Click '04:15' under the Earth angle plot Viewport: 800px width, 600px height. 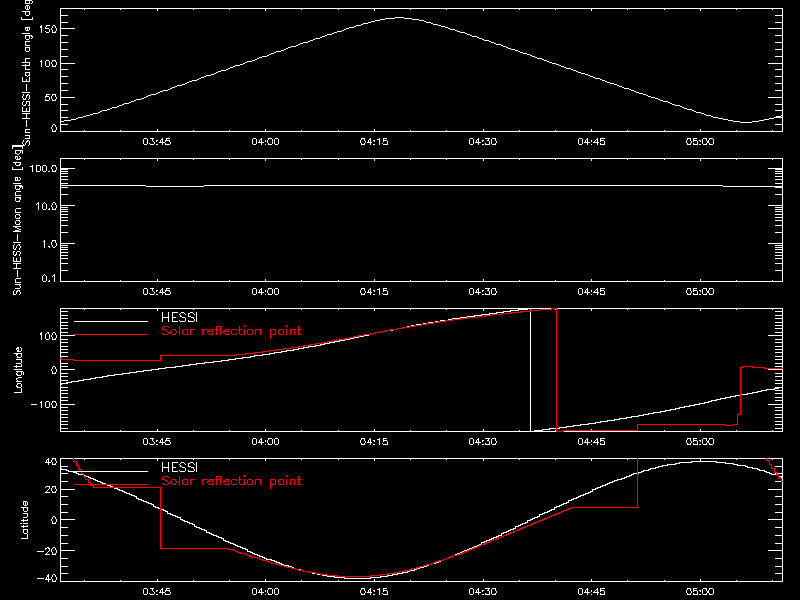click(374, 141)
